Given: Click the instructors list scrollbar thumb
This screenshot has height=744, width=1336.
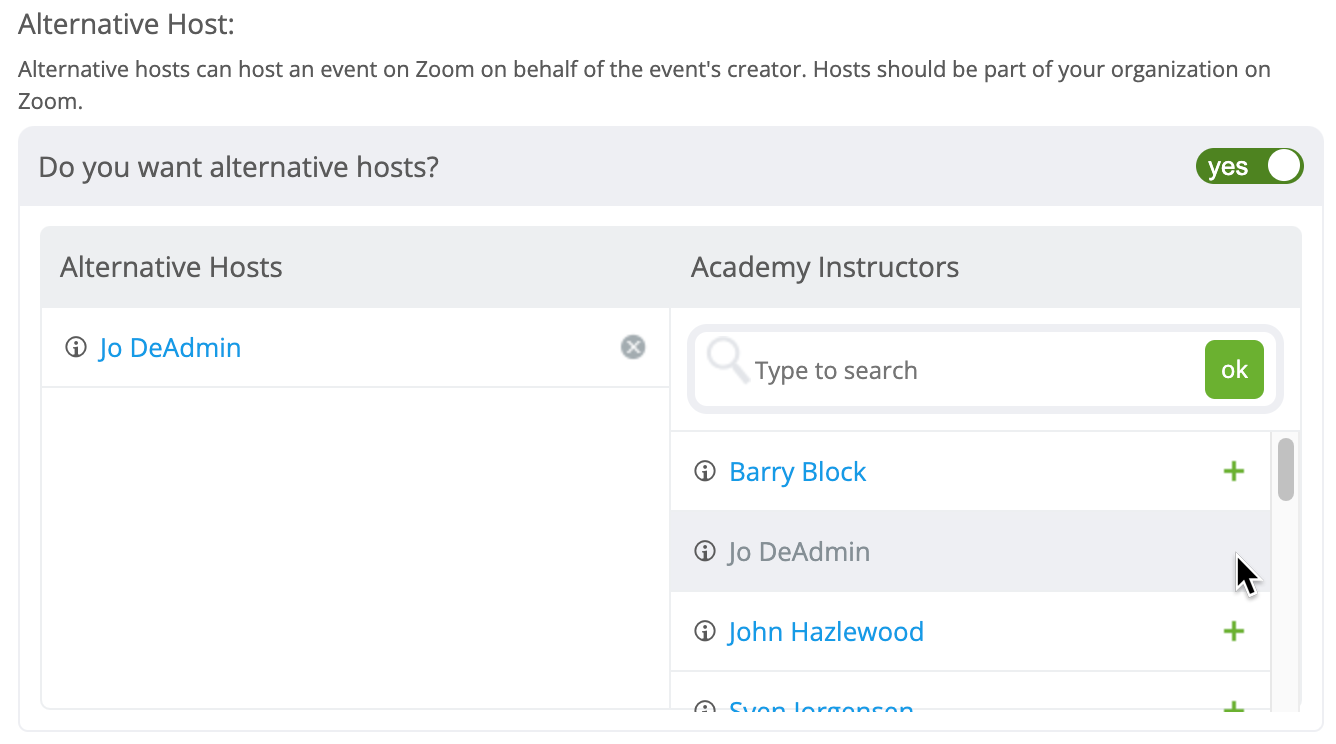Looking at the screenshot, I should pyautogui.click(x=1286, y=469).
